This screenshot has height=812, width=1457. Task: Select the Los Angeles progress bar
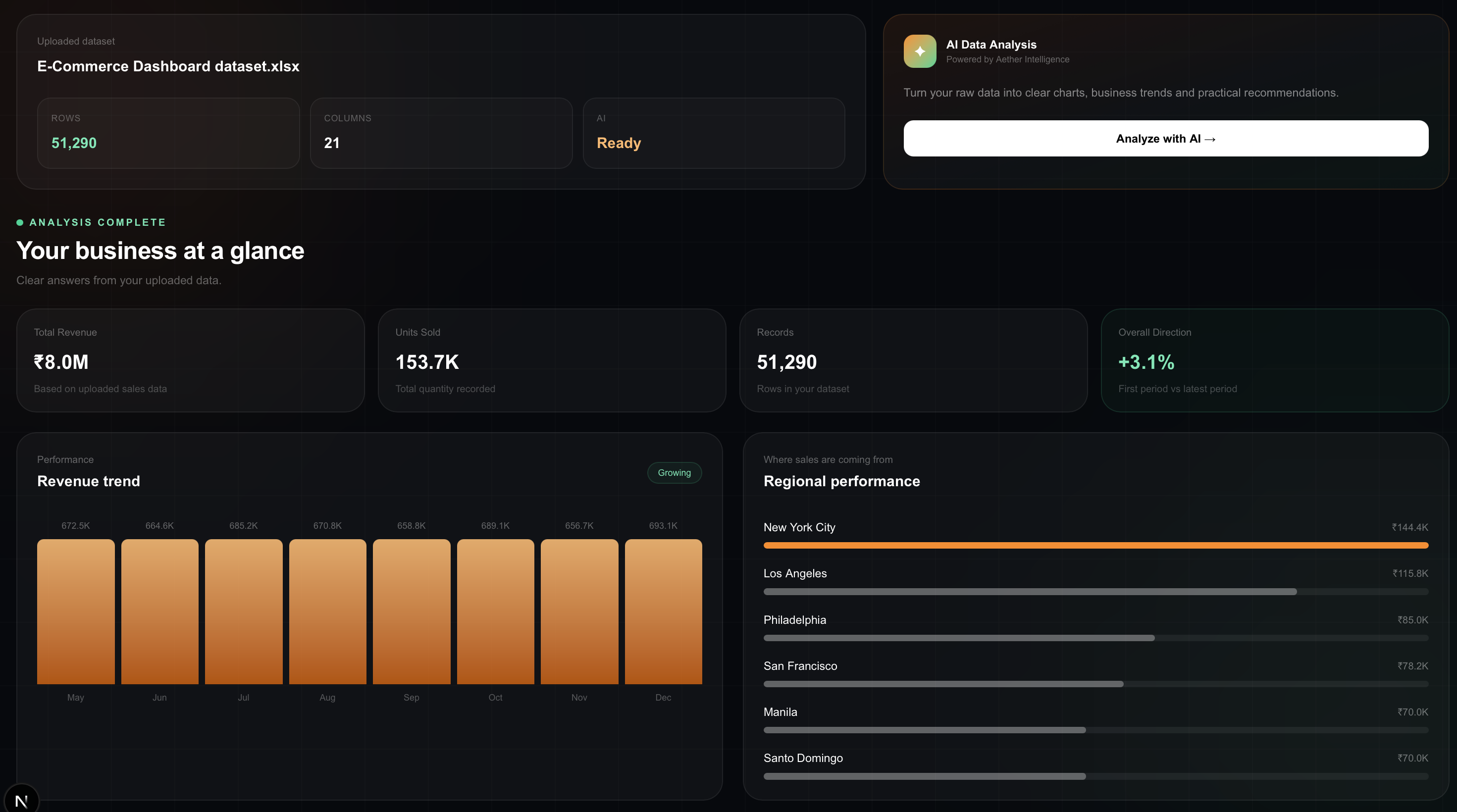click(1095, 592)
